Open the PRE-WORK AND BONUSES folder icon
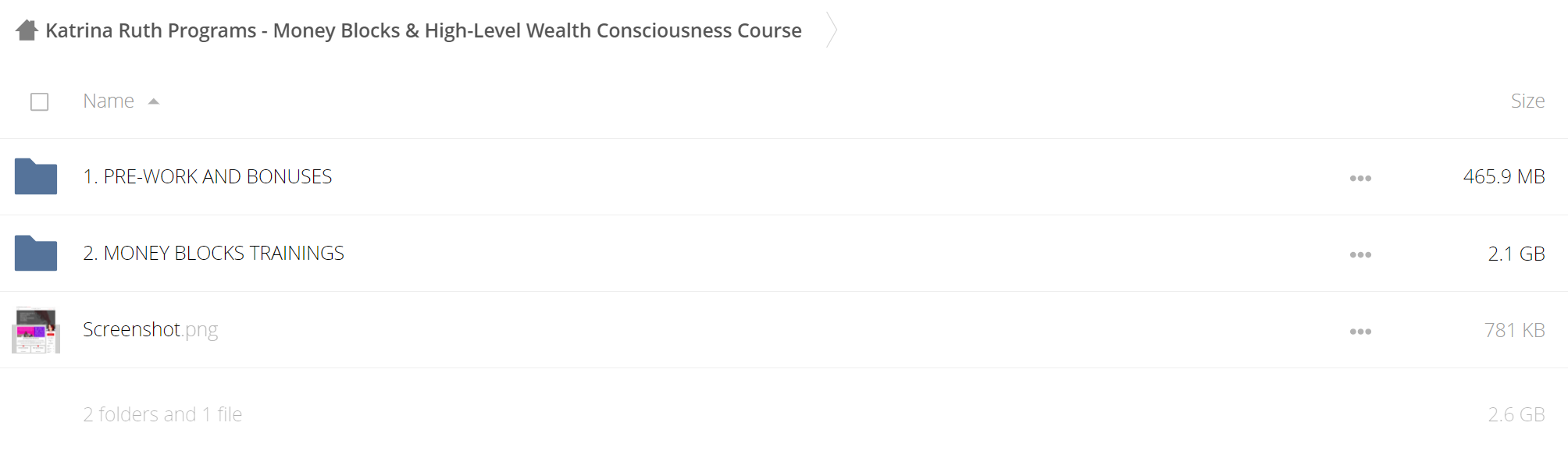 point(36,176)
